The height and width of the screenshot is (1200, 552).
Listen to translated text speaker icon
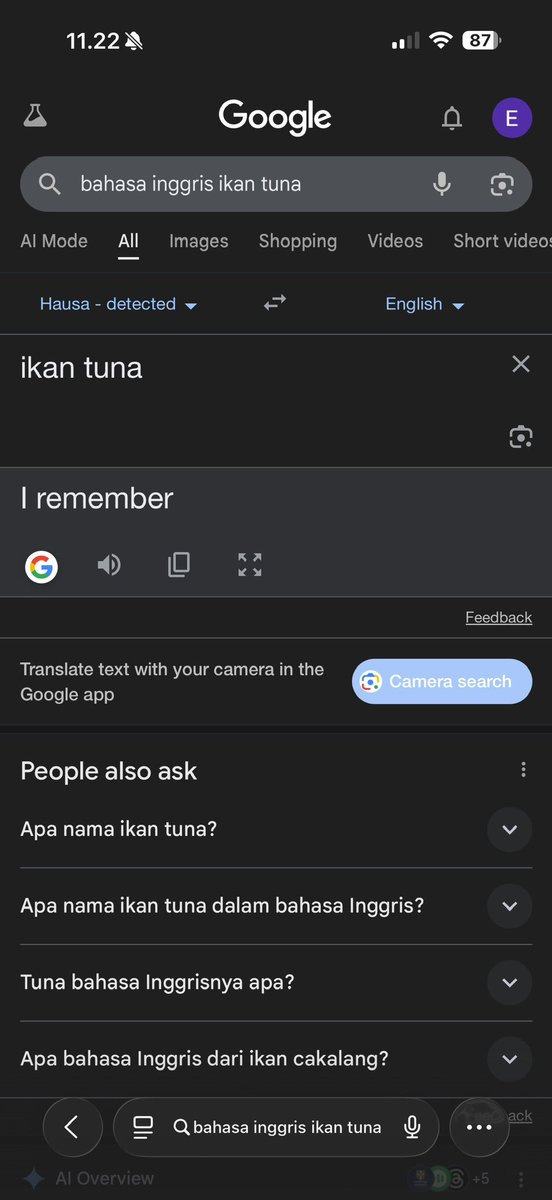[x=109, y=565]
